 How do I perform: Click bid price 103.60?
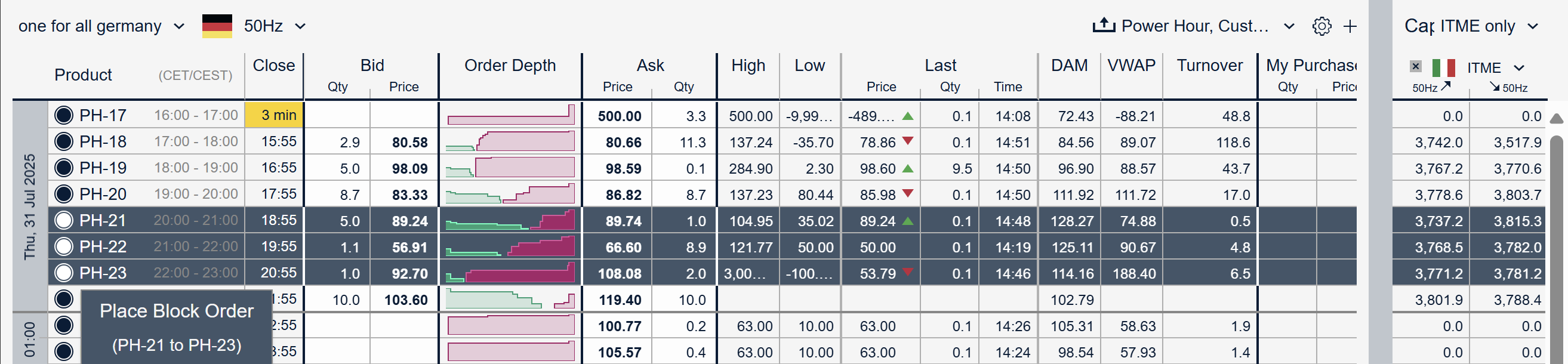pos(406,300)
